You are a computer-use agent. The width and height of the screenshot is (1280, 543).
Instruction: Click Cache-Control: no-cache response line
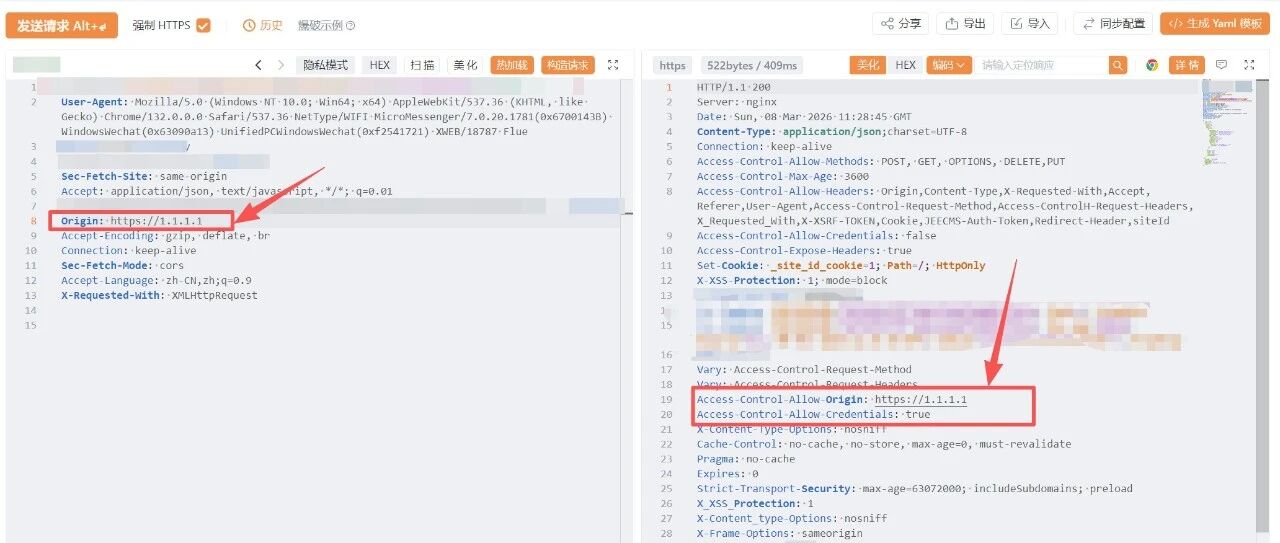(x=883, y=444)
